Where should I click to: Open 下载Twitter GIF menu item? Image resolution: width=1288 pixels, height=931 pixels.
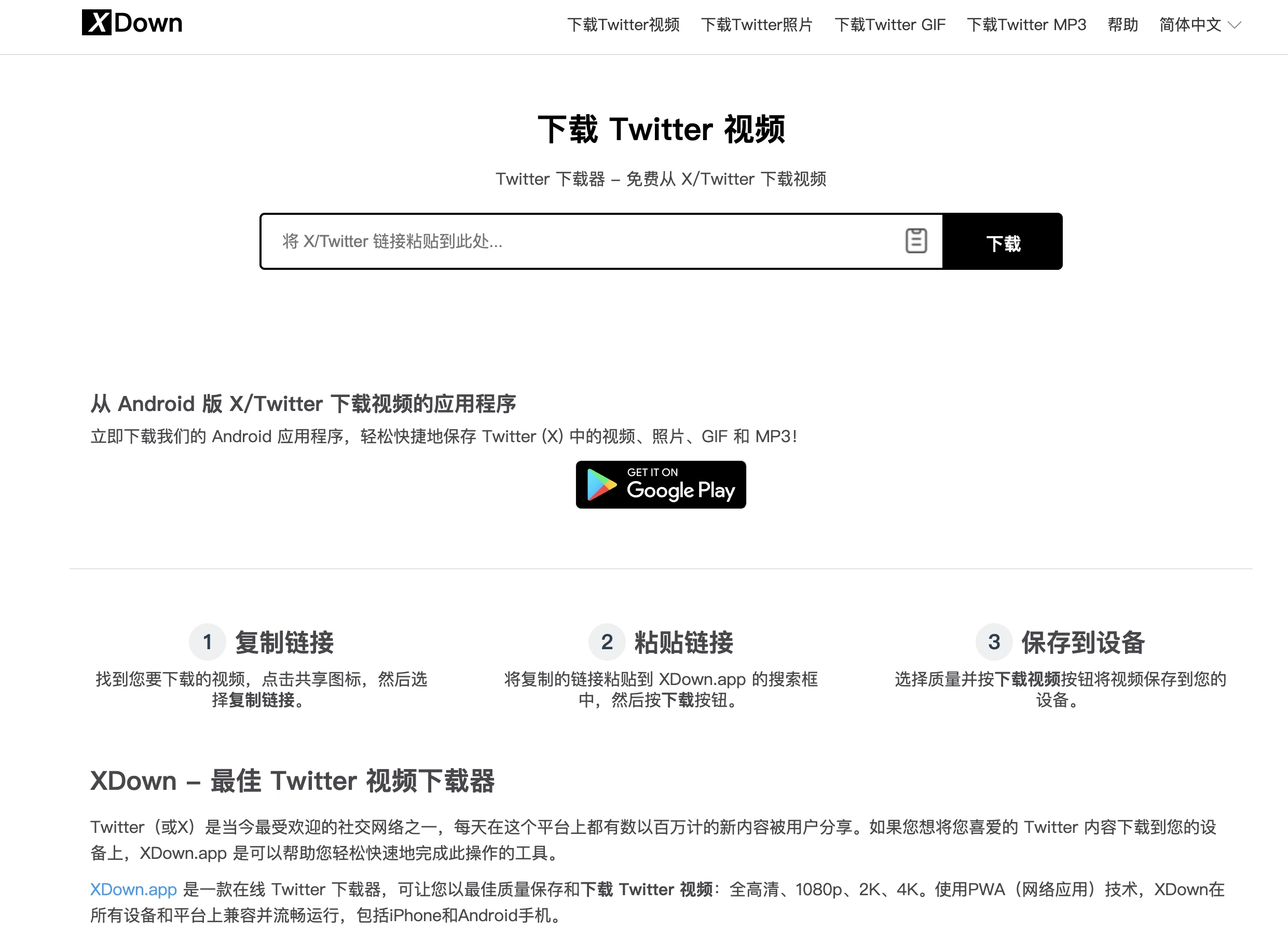pos(890,25)
